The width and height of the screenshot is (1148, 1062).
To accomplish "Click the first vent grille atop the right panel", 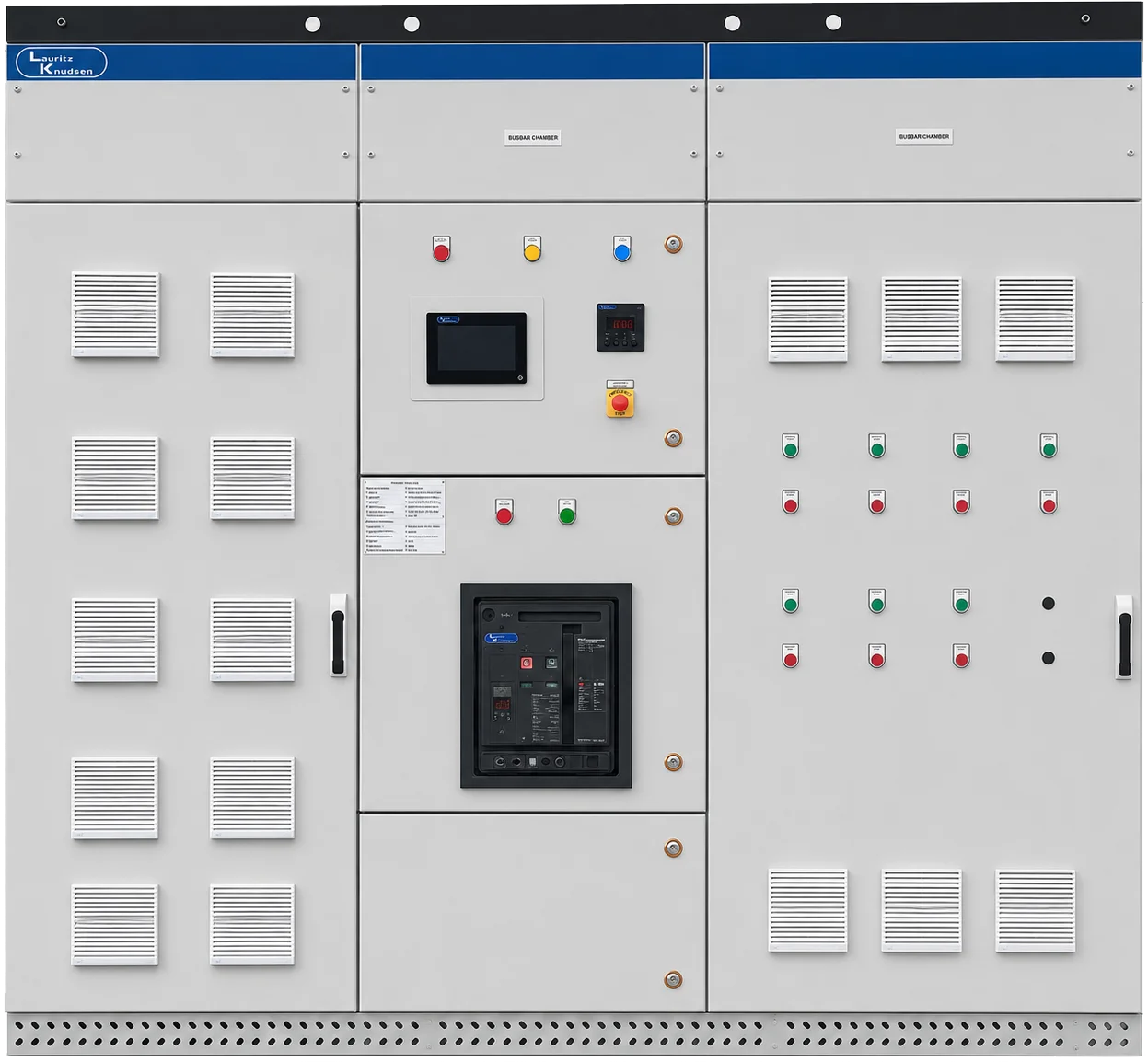I will click(x=808, y=319).
